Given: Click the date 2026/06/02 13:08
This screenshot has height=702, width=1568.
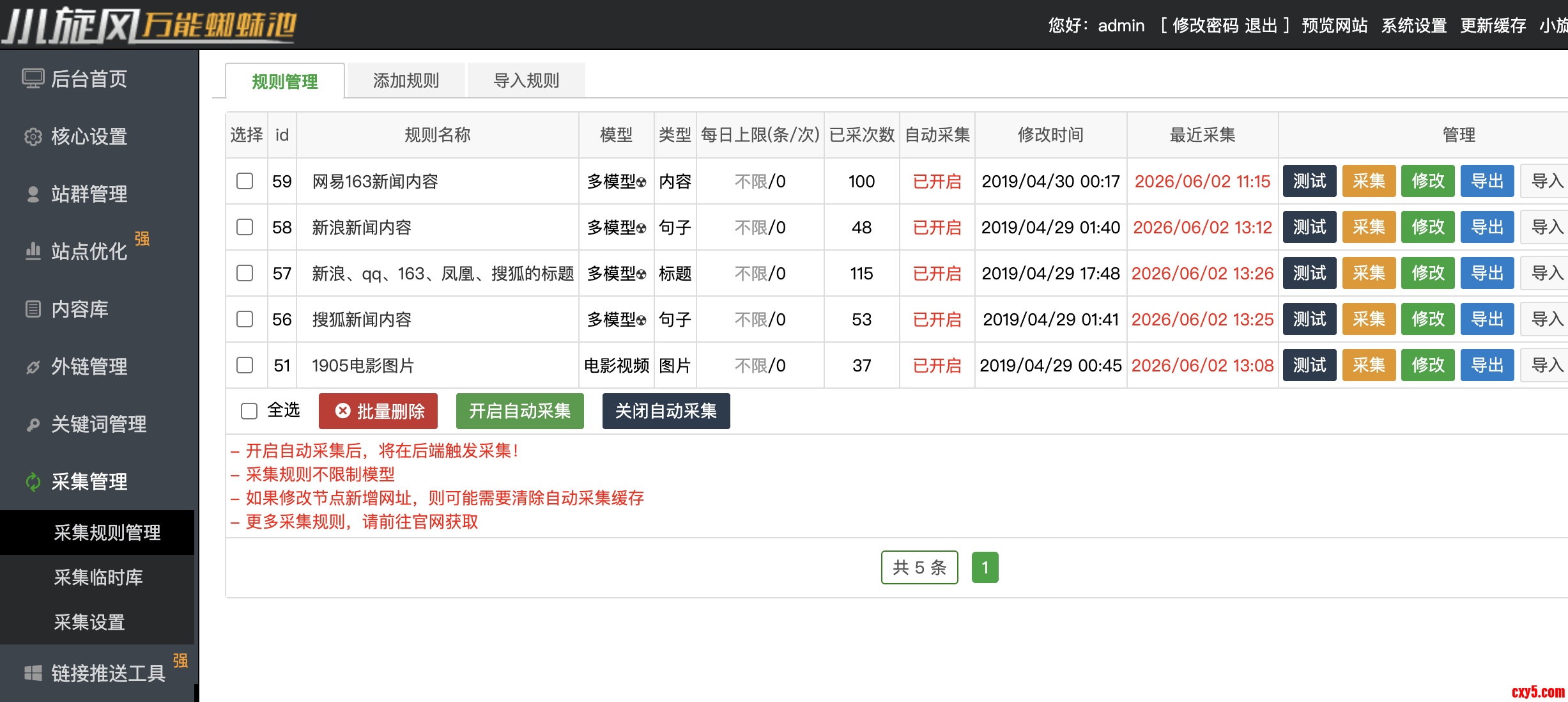Looking at the screenshot, I should (1203, 366).
